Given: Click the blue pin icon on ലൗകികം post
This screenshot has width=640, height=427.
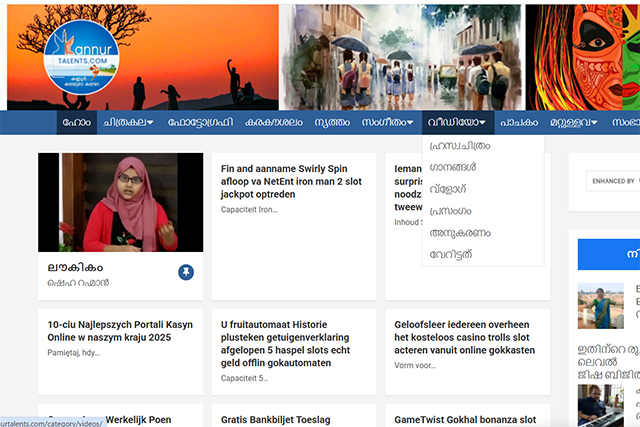Looking at the screenshot, I should pos(186,272).
